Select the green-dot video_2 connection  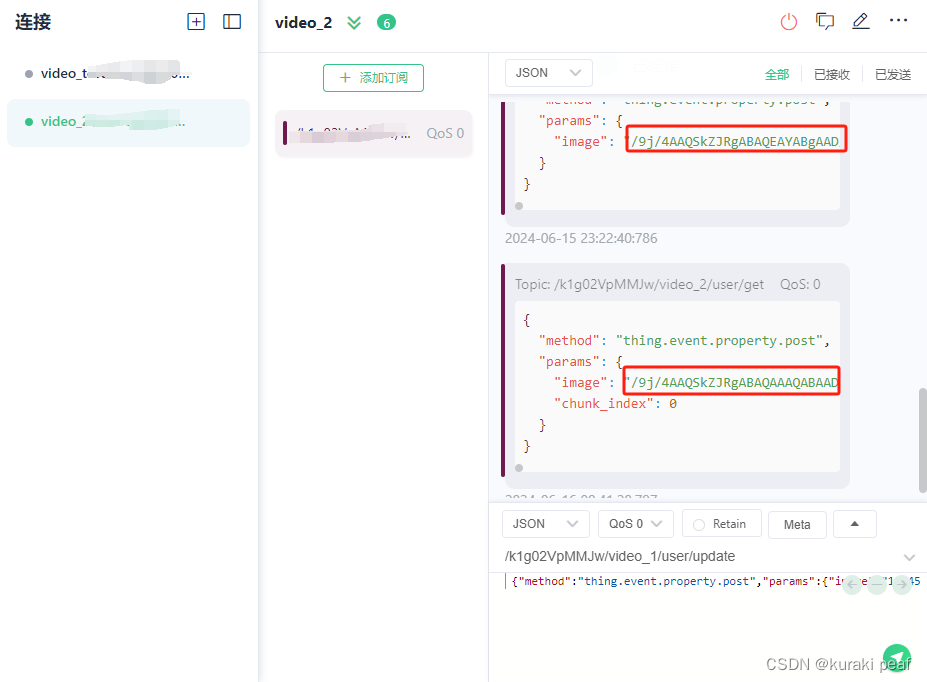[x=128, y=122]
